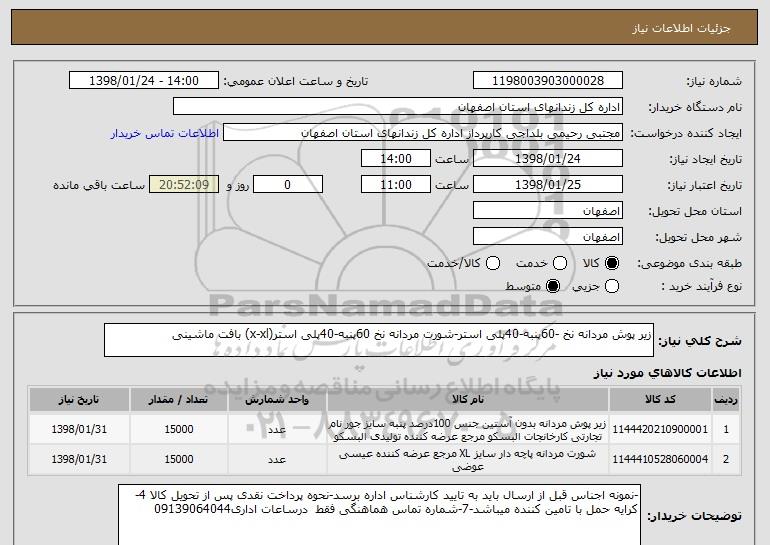Click the شماره نیاز field 1198003903000028
Screen dimensions: 770x545
coord(548,81)
